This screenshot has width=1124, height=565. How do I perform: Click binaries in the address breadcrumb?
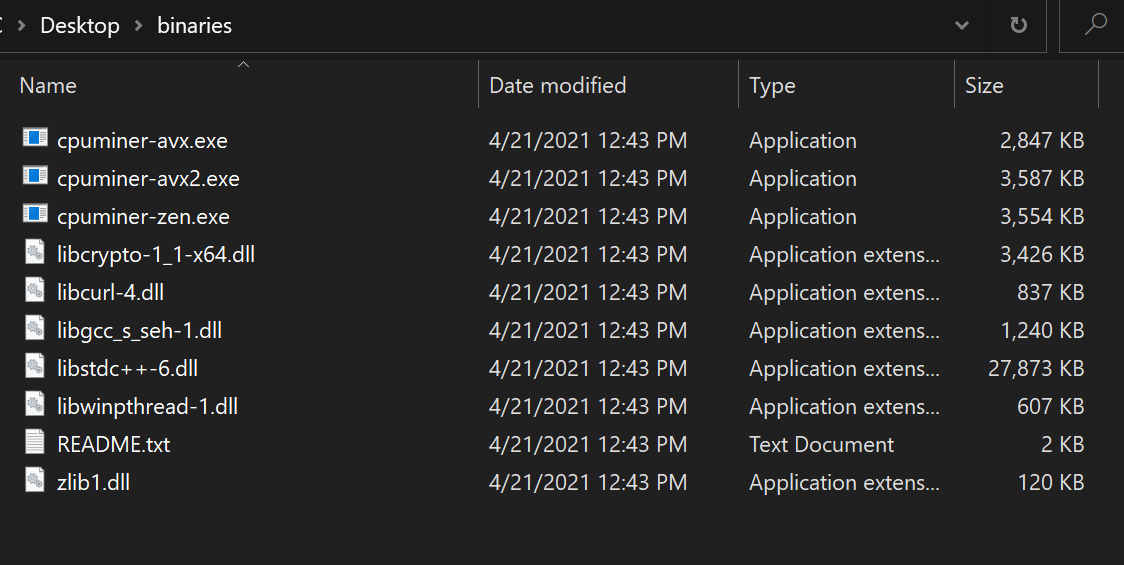[194, 26]
